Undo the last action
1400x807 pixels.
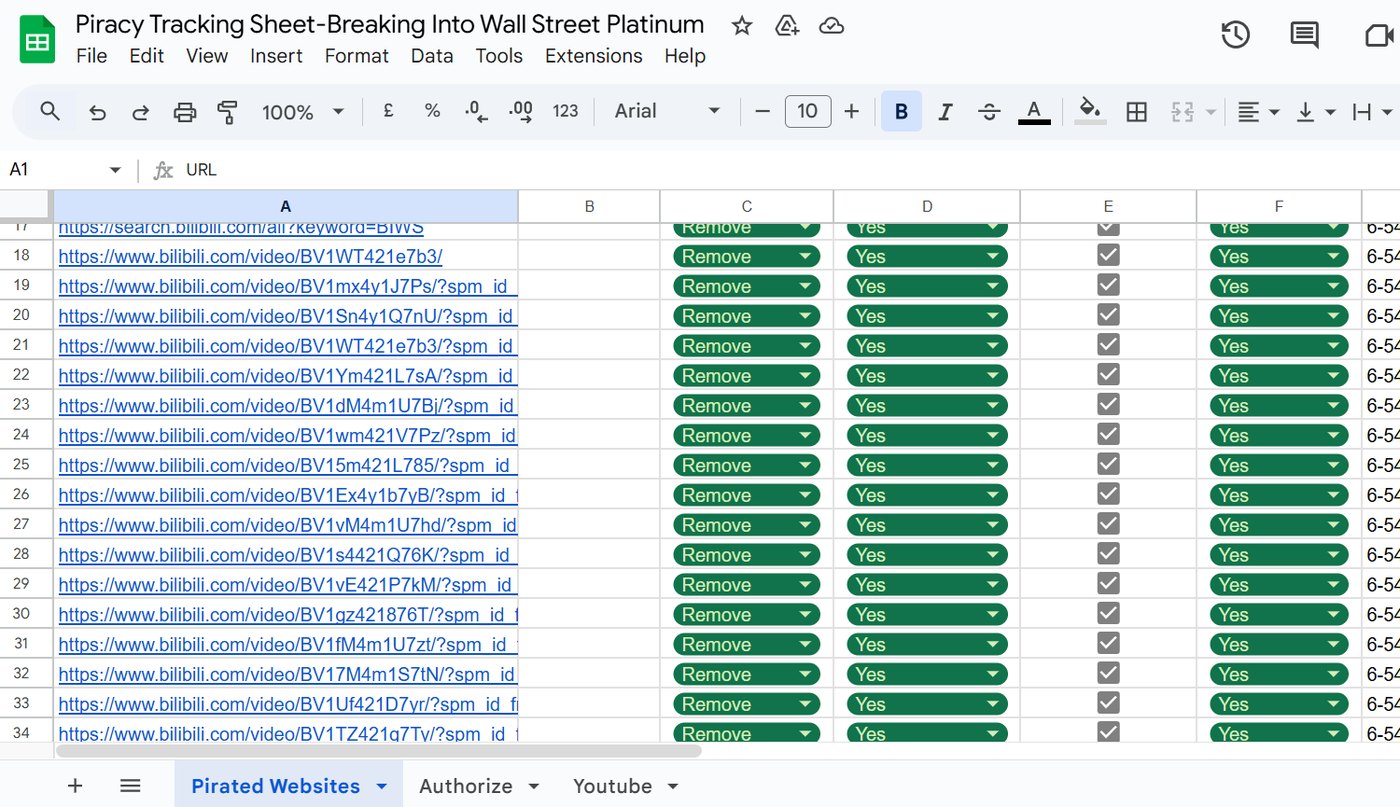(x=97, y=112)
